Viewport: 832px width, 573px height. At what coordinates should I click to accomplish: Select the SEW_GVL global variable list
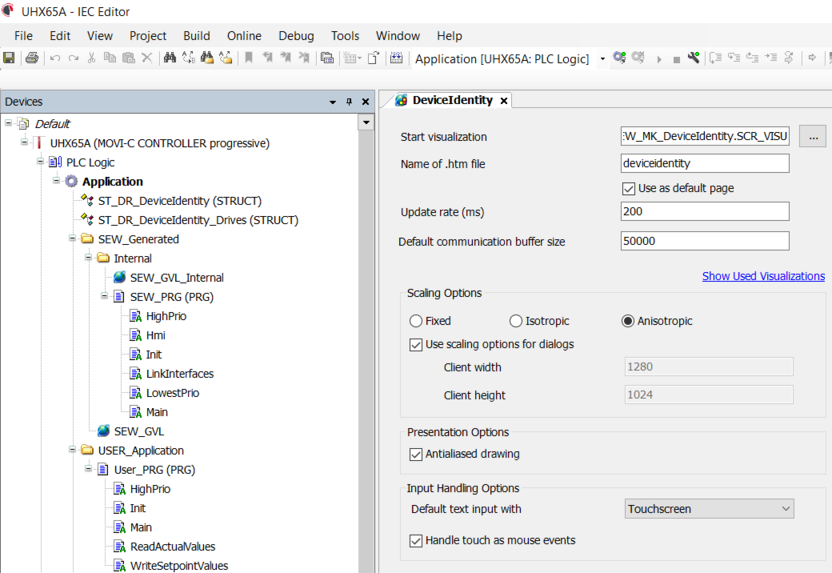138,431
